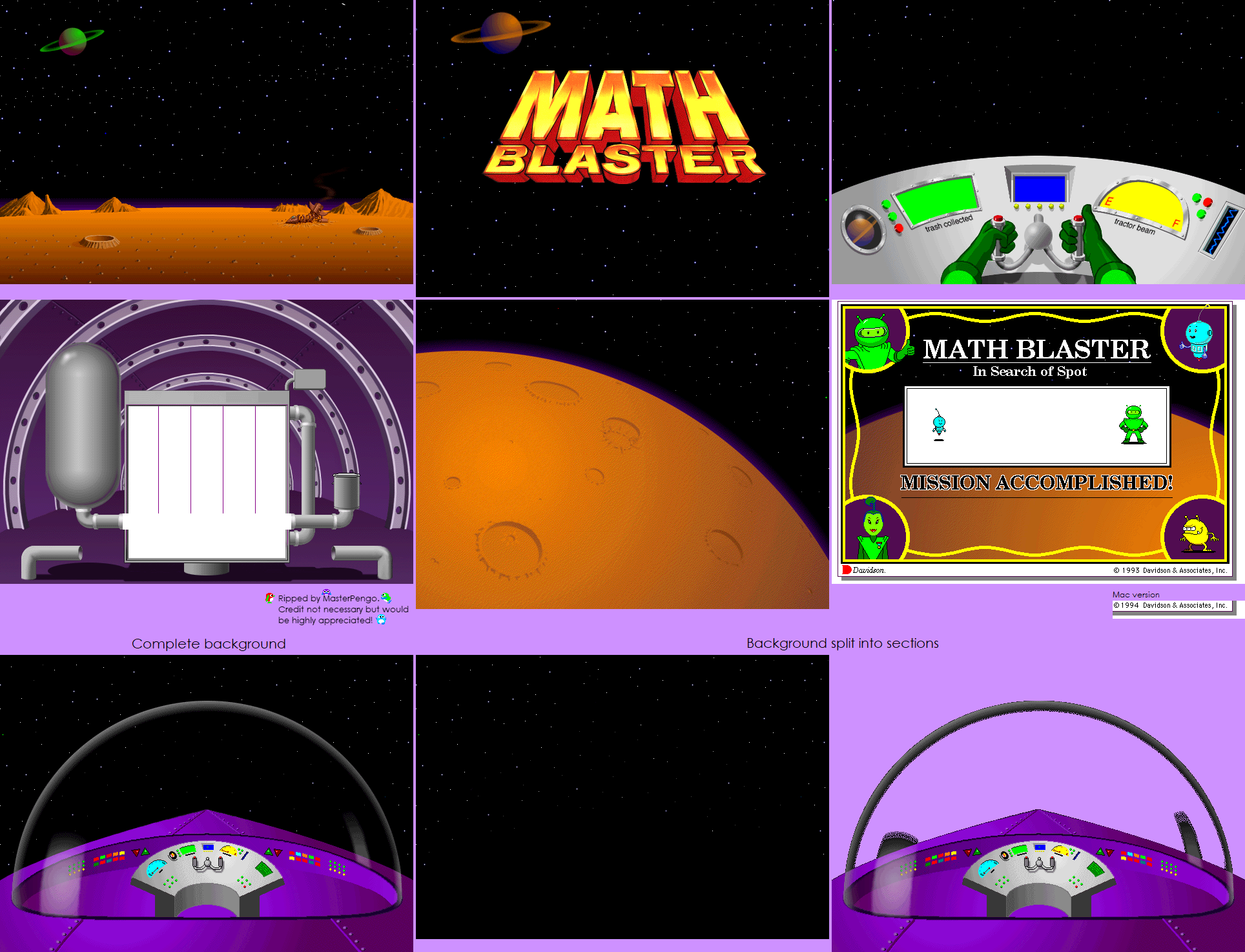
Task: Click the 'MISSION ACCOMPLISHED!' text
Action: pyautogui.click(x=1036, y=482)
